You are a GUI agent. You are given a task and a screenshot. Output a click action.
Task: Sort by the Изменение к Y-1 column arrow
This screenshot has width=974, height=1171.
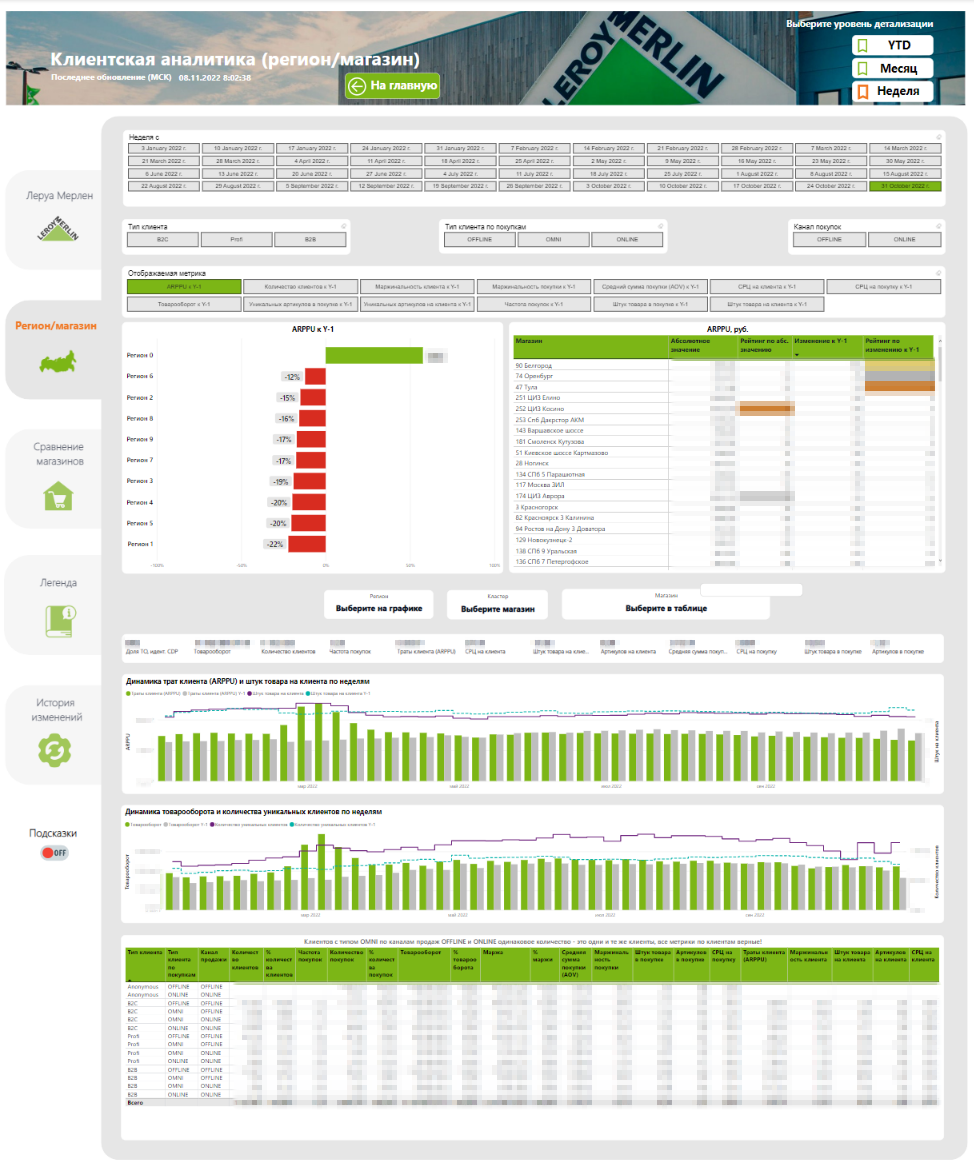tap(797, 355)
